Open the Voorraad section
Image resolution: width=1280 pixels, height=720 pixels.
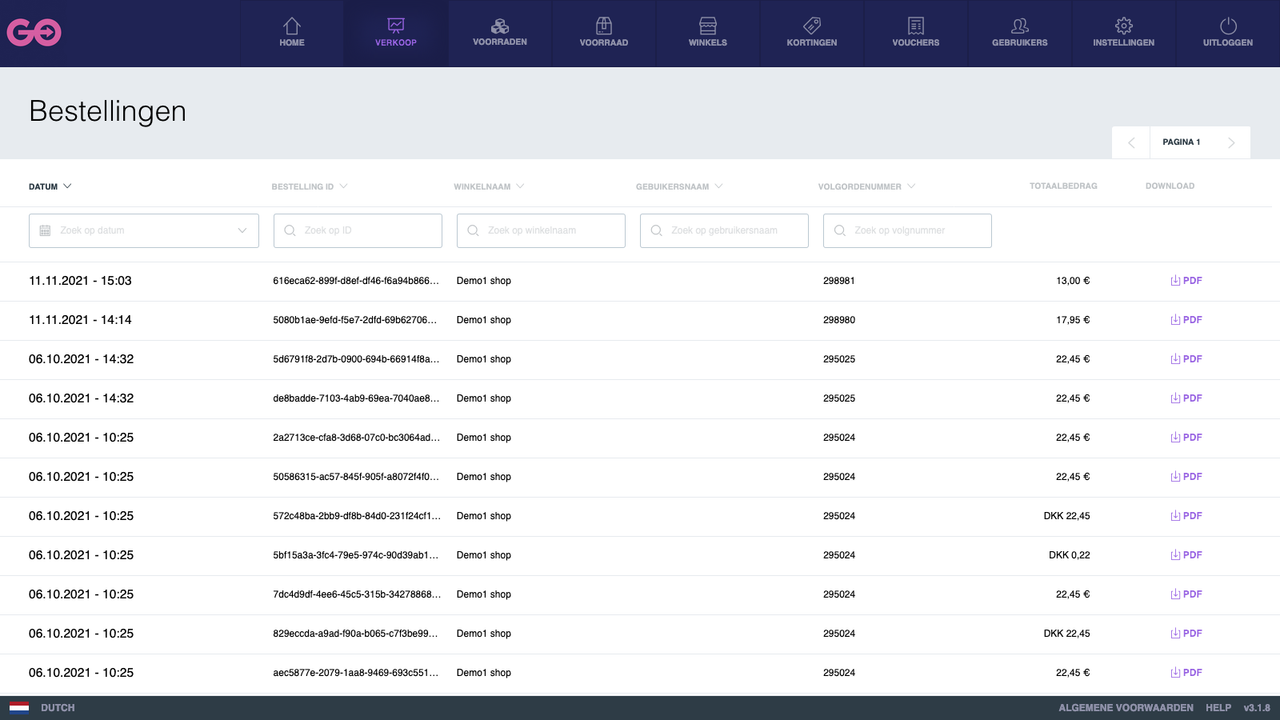click(604, 33)
